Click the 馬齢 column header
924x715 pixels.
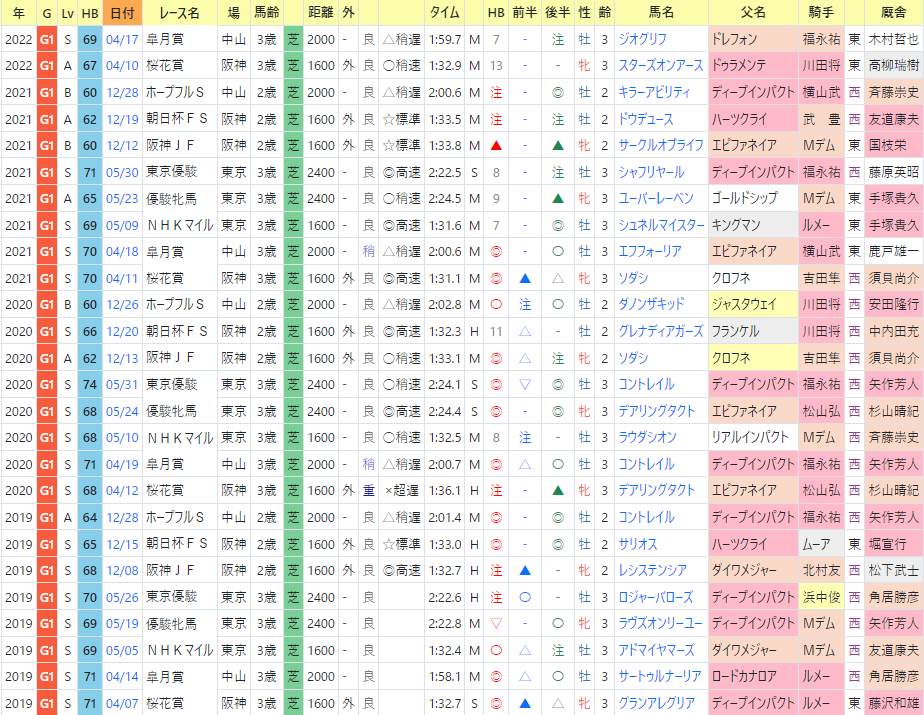coord(266,12)
